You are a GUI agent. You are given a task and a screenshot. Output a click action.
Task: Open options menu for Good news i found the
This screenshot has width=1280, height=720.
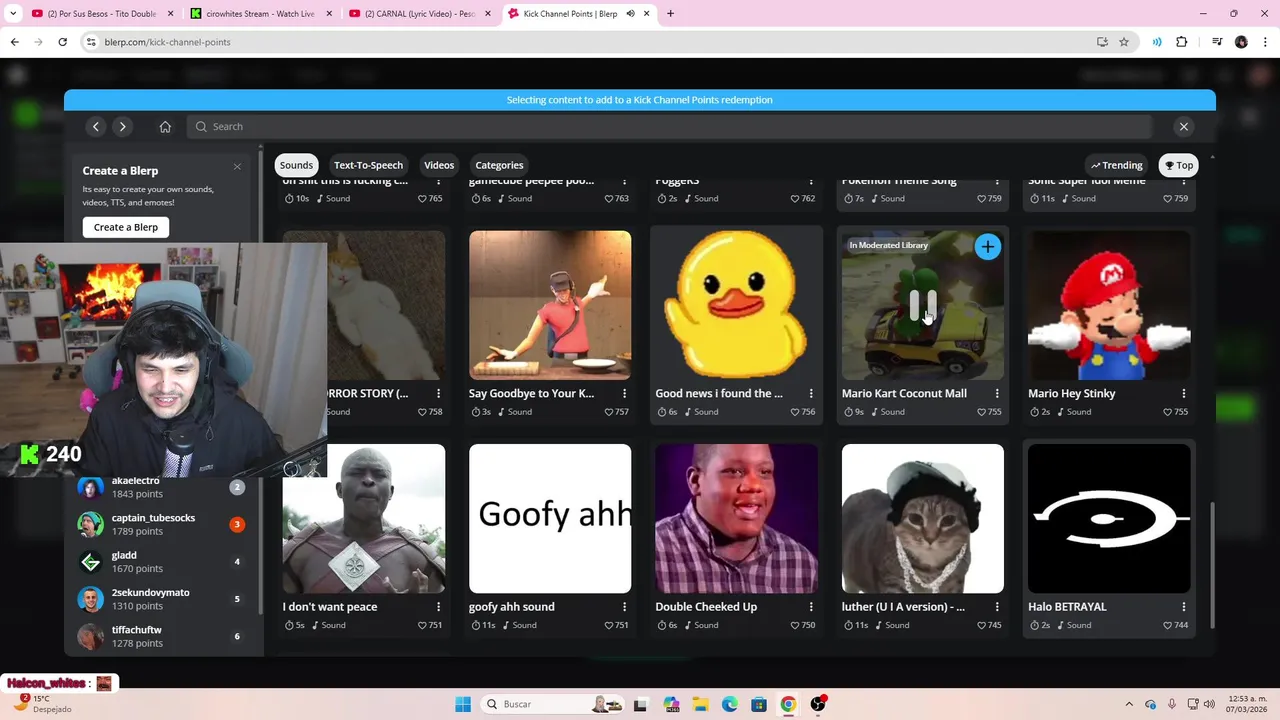click(x=811, y=394)
